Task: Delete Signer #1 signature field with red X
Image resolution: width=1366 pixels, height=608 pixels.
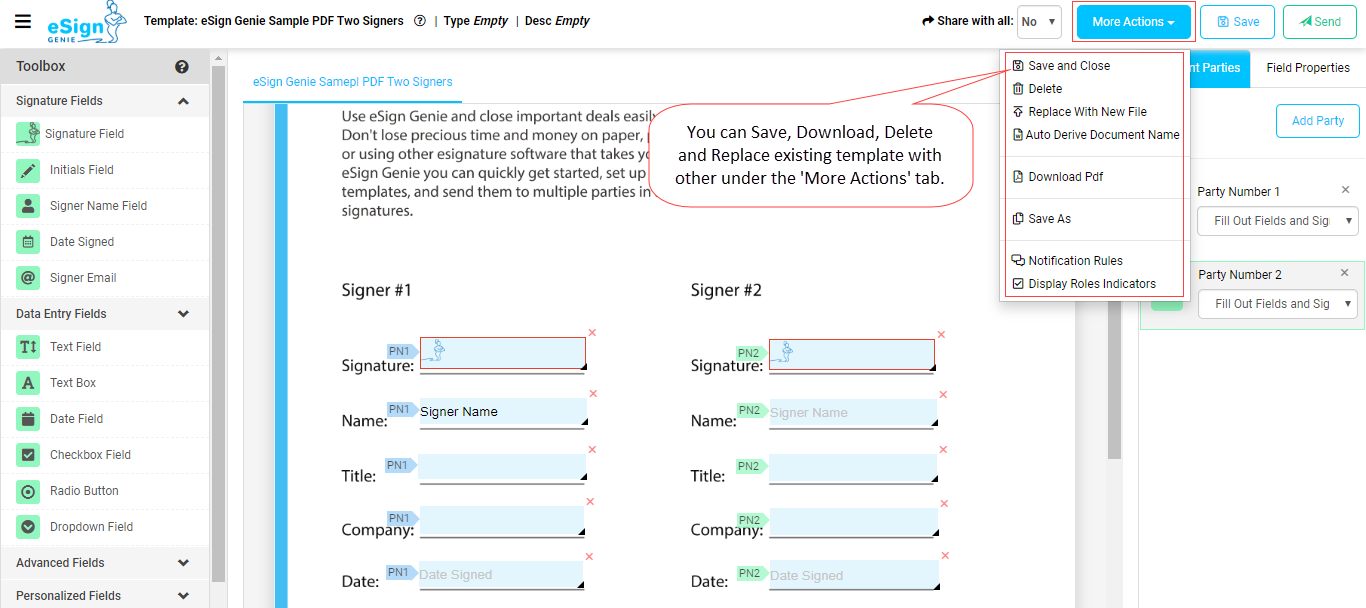Action: [x=592, y=333]
